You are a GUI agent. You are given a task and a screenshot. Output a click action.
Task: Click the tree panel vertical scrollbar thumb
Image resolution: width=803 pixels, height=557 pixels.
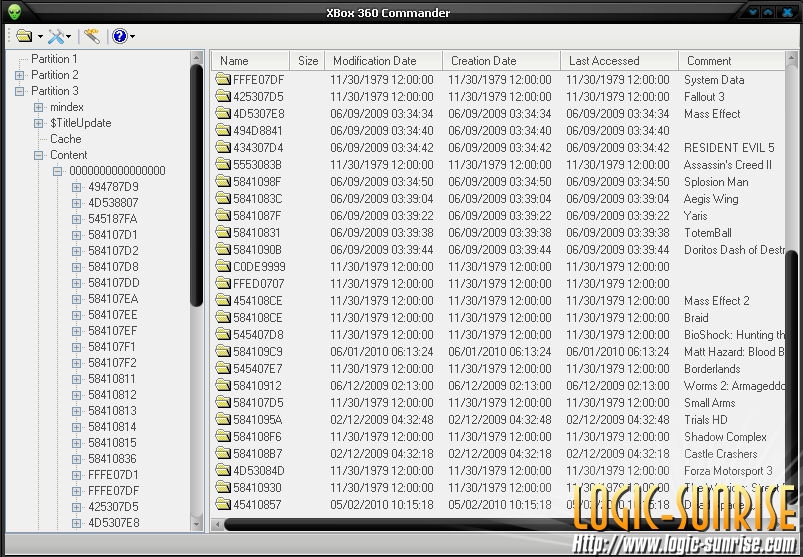click(197, 186)
